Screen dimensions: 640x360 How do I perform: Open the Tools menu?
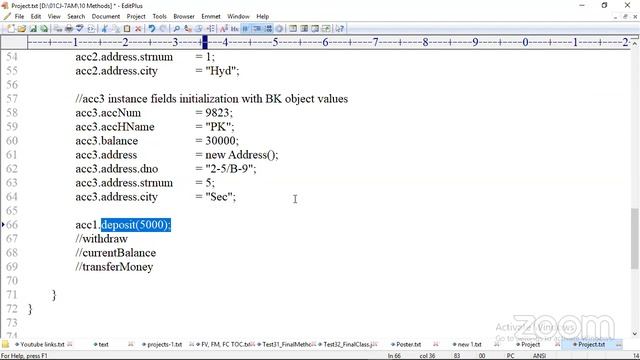(160, 16)
